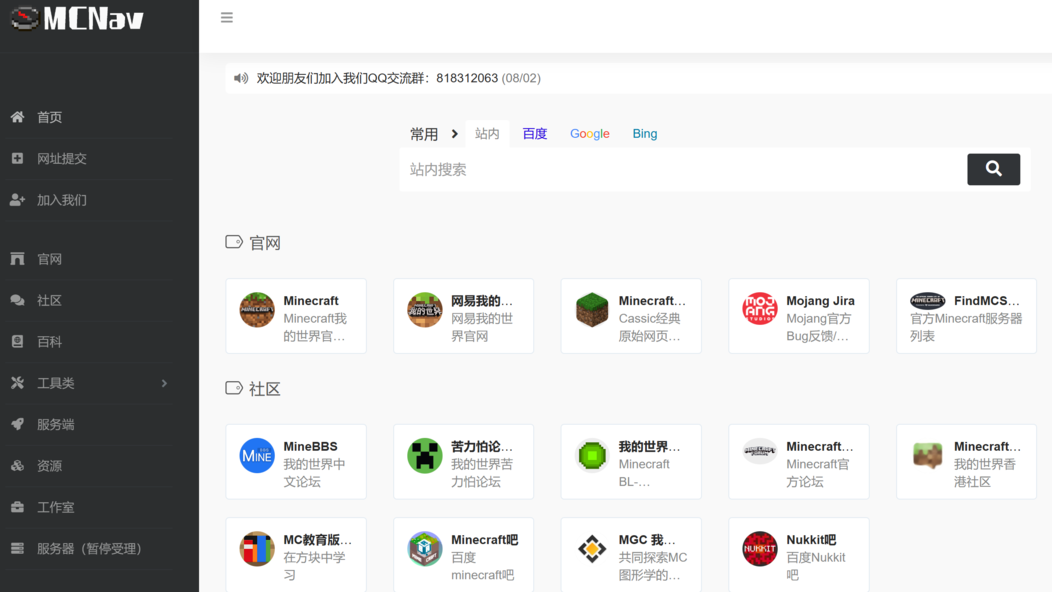Click the red Mojang Studios icon
The width and height of the screenshot is (1052, 592).
tap(760, 309)
